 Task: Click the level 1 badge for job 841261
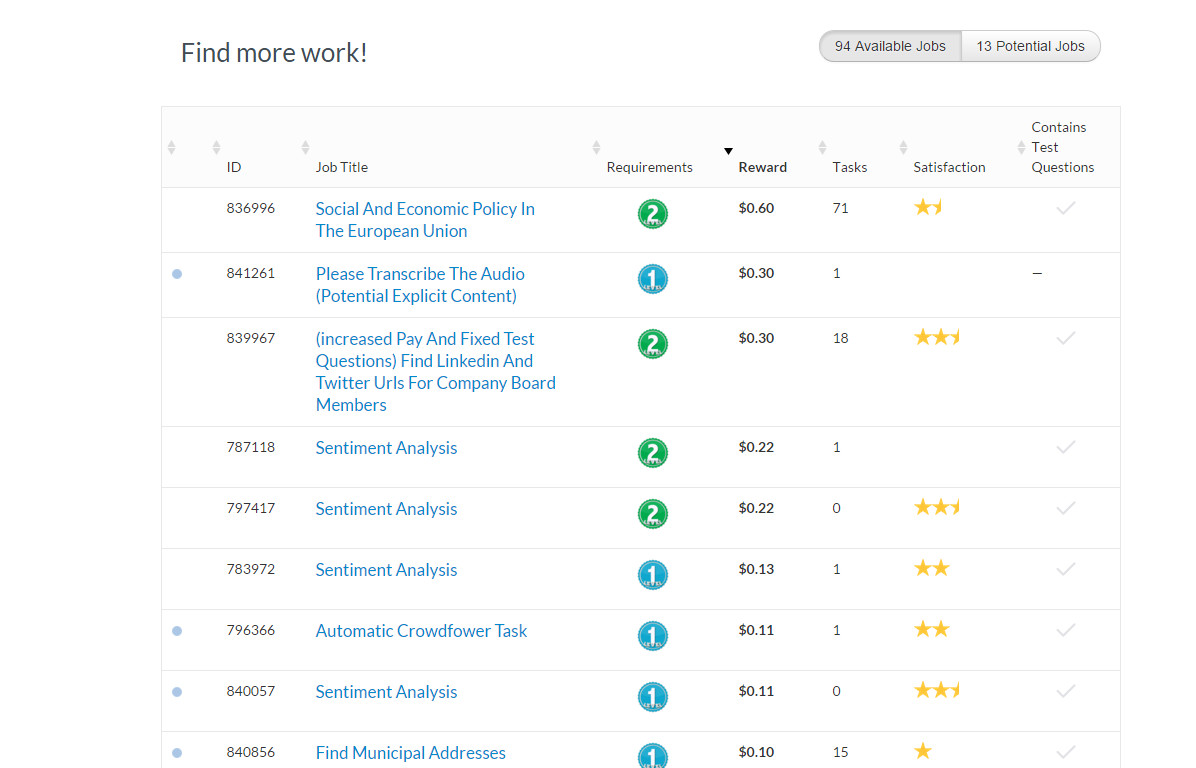(x=652, y=279)
